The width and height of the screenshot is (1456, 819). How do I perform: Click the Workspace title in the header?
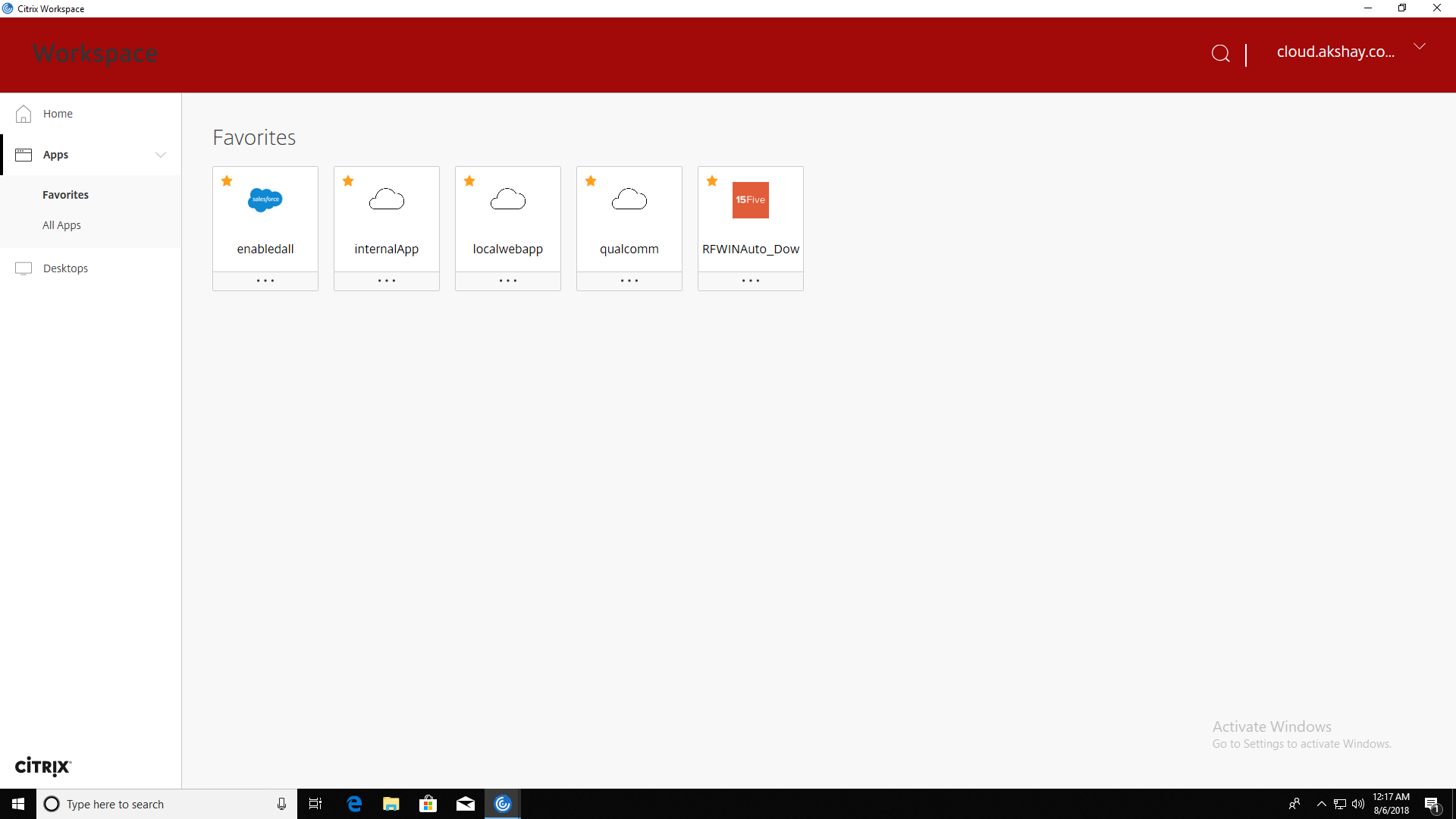(x=96, y=53)
